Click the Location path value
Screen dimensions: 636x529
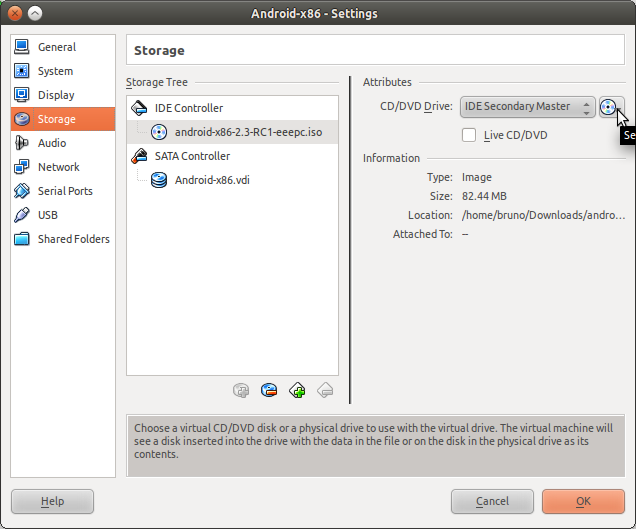[543, 215]
